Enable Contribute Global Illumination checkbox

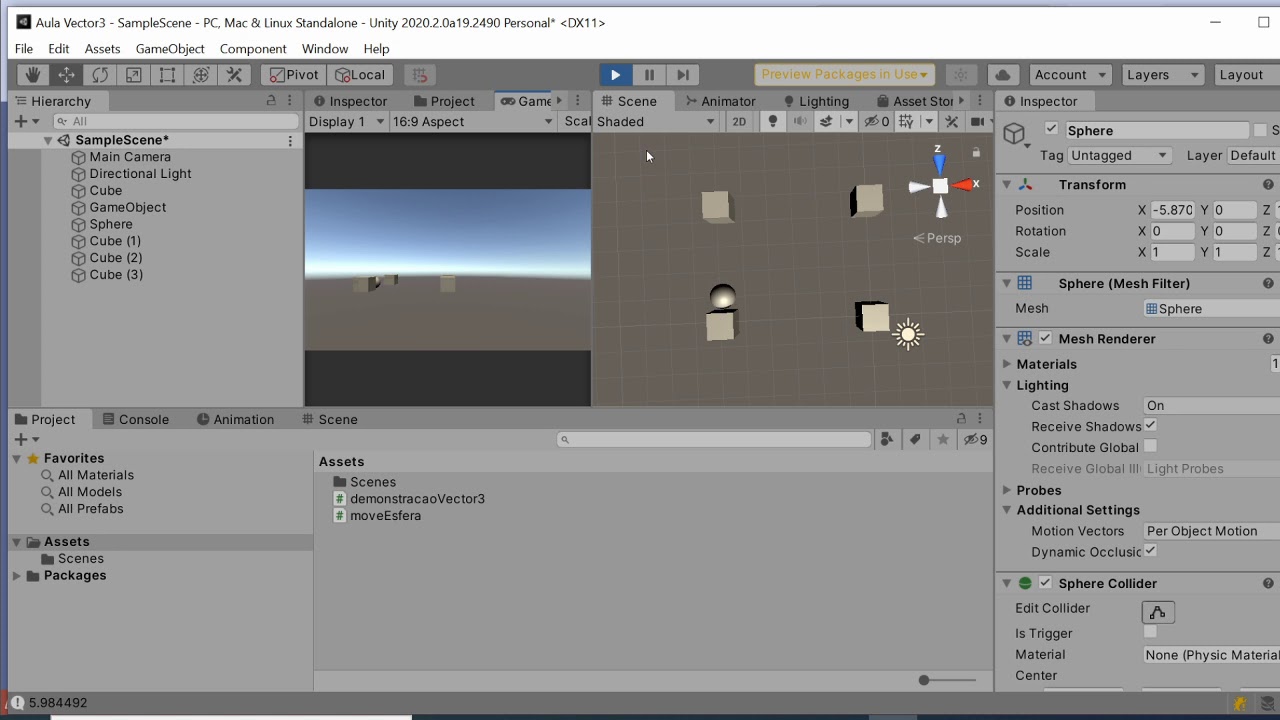coord(1150,447)
